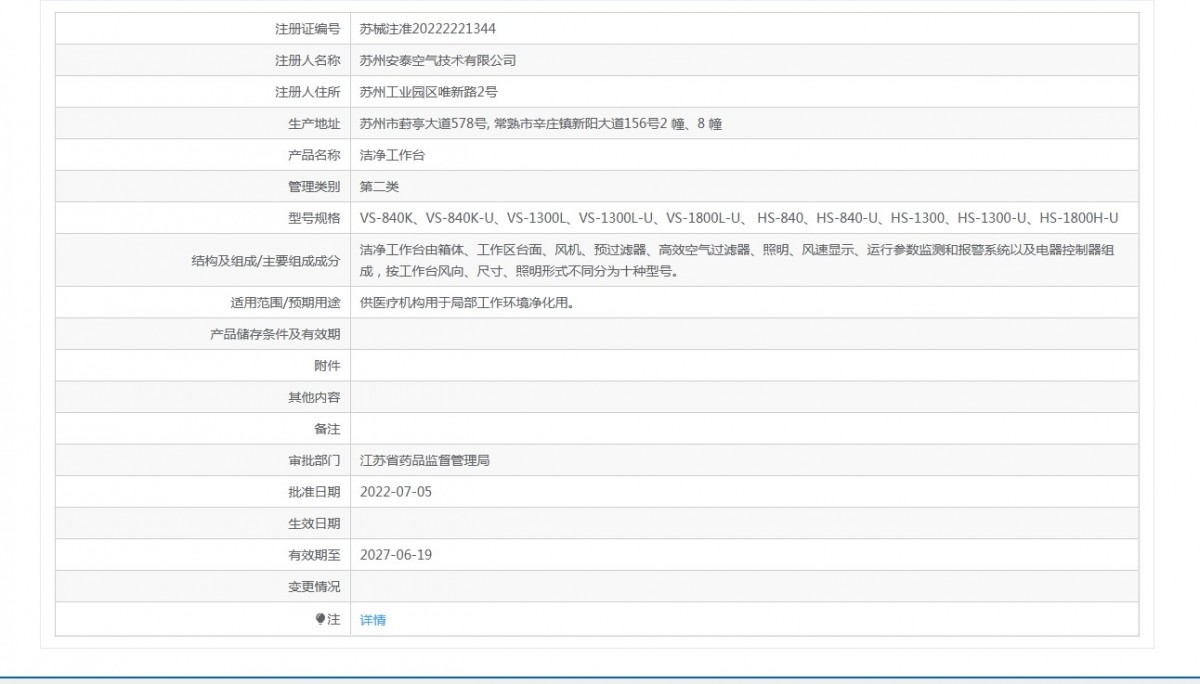Image resolution: width=1200 pixels, height=684 pixels.
Task: Click the product name value 洁净工作台
Action: [392, 156]
